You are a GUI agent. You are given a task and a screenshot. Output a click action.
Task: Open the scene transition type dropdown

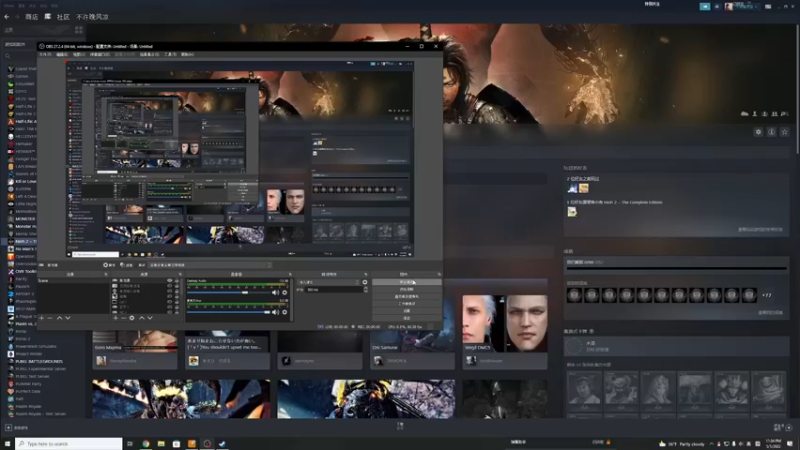(x=329, y=282)
